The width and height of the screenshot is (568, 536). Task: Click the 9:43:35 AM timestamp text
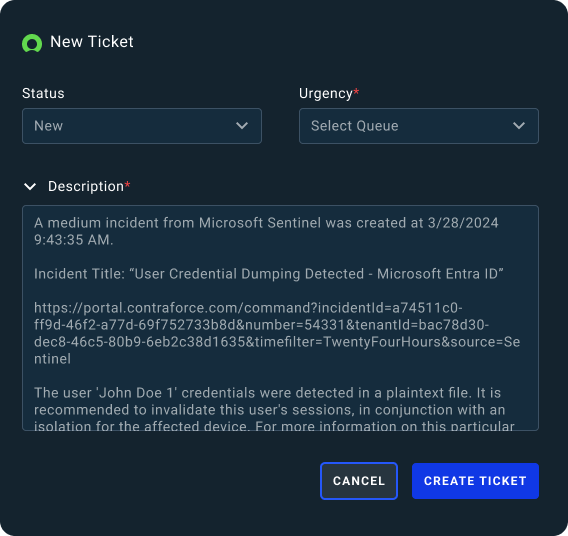[74, 240]
